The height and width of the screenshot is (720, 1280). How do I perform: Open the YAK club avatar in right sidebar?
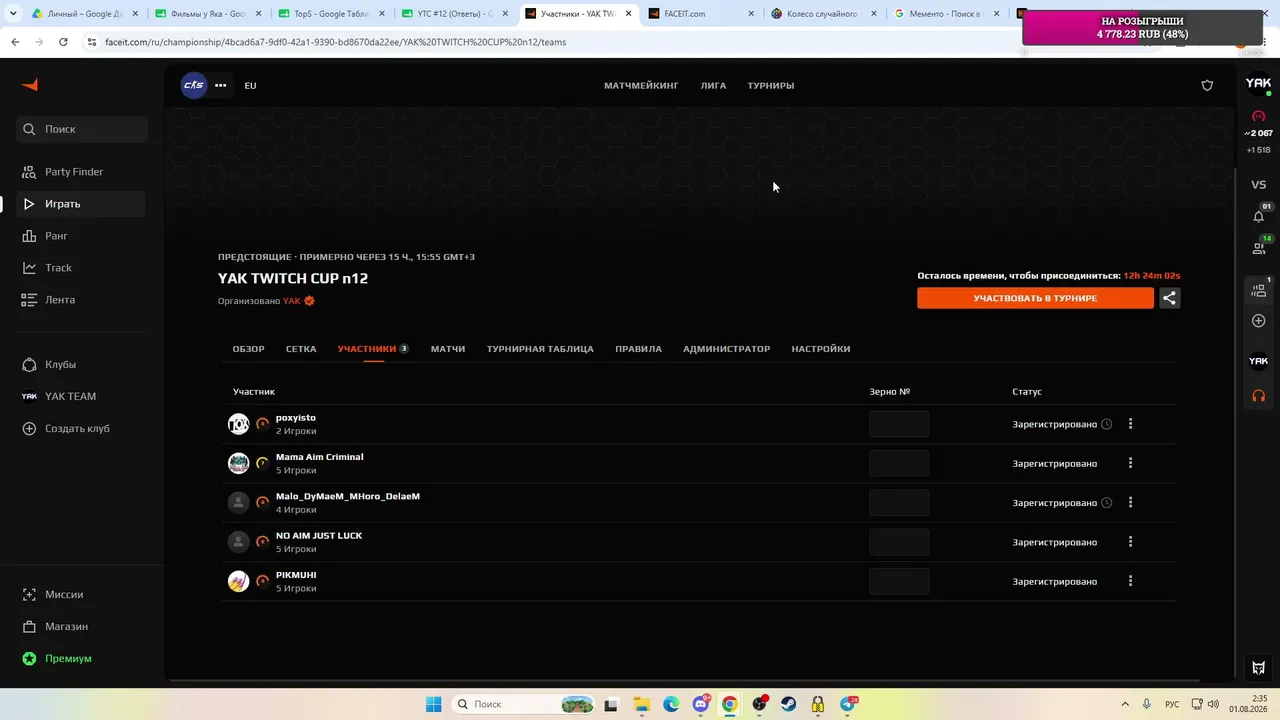[x=1258, y=361]
